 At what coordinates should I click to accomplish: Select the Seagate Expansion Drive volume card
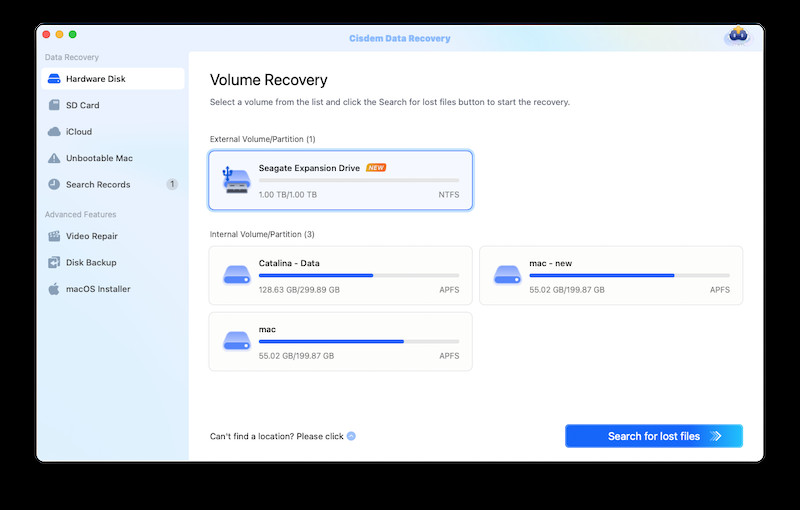(340, 180)
